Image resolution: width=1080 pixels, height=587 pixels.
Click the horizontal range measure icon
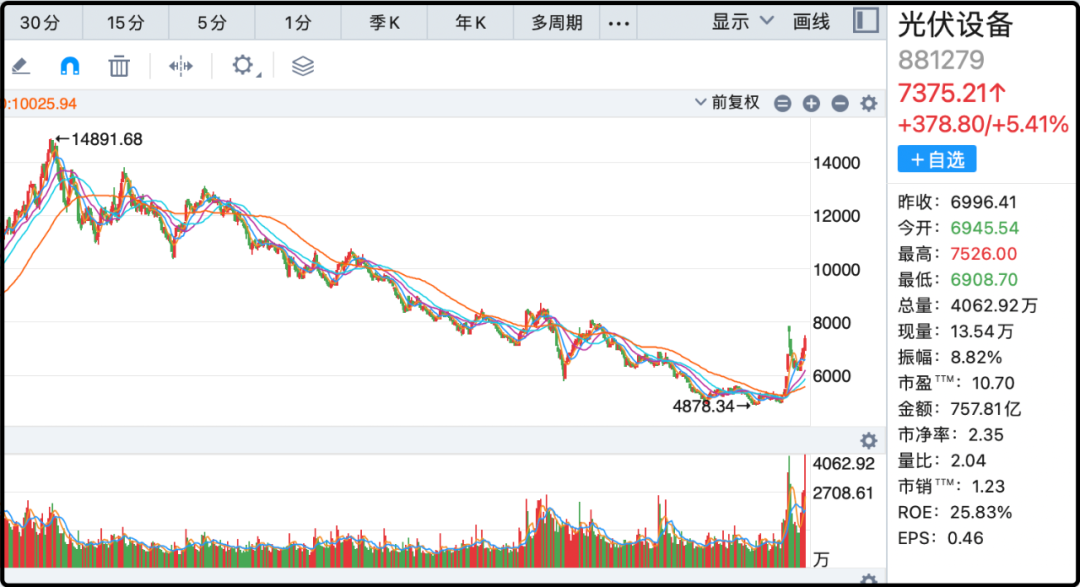[180, 66]
